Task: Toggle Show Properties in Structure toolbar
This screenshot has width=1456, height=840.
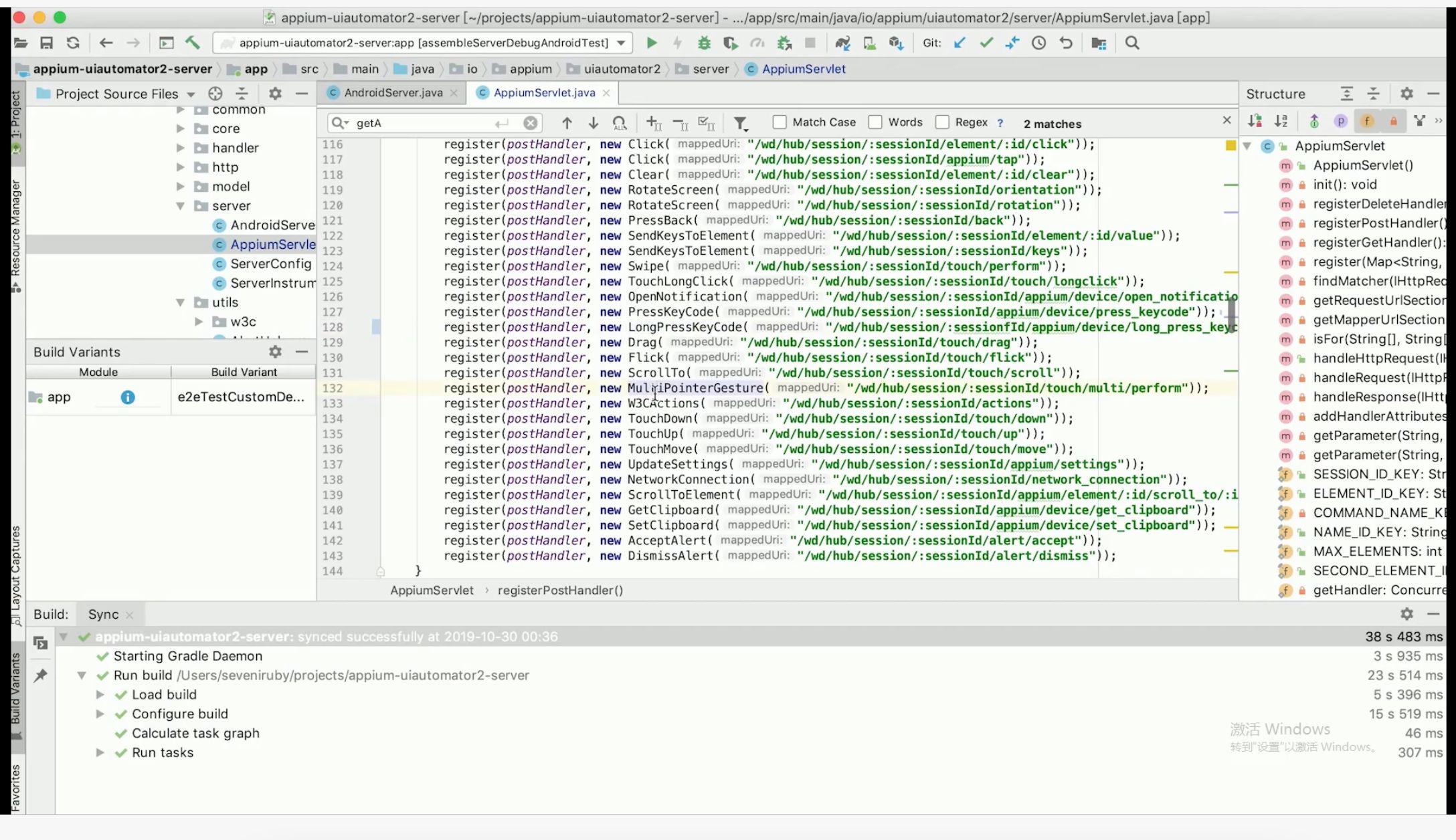Action: click(x=1340, y=121)
